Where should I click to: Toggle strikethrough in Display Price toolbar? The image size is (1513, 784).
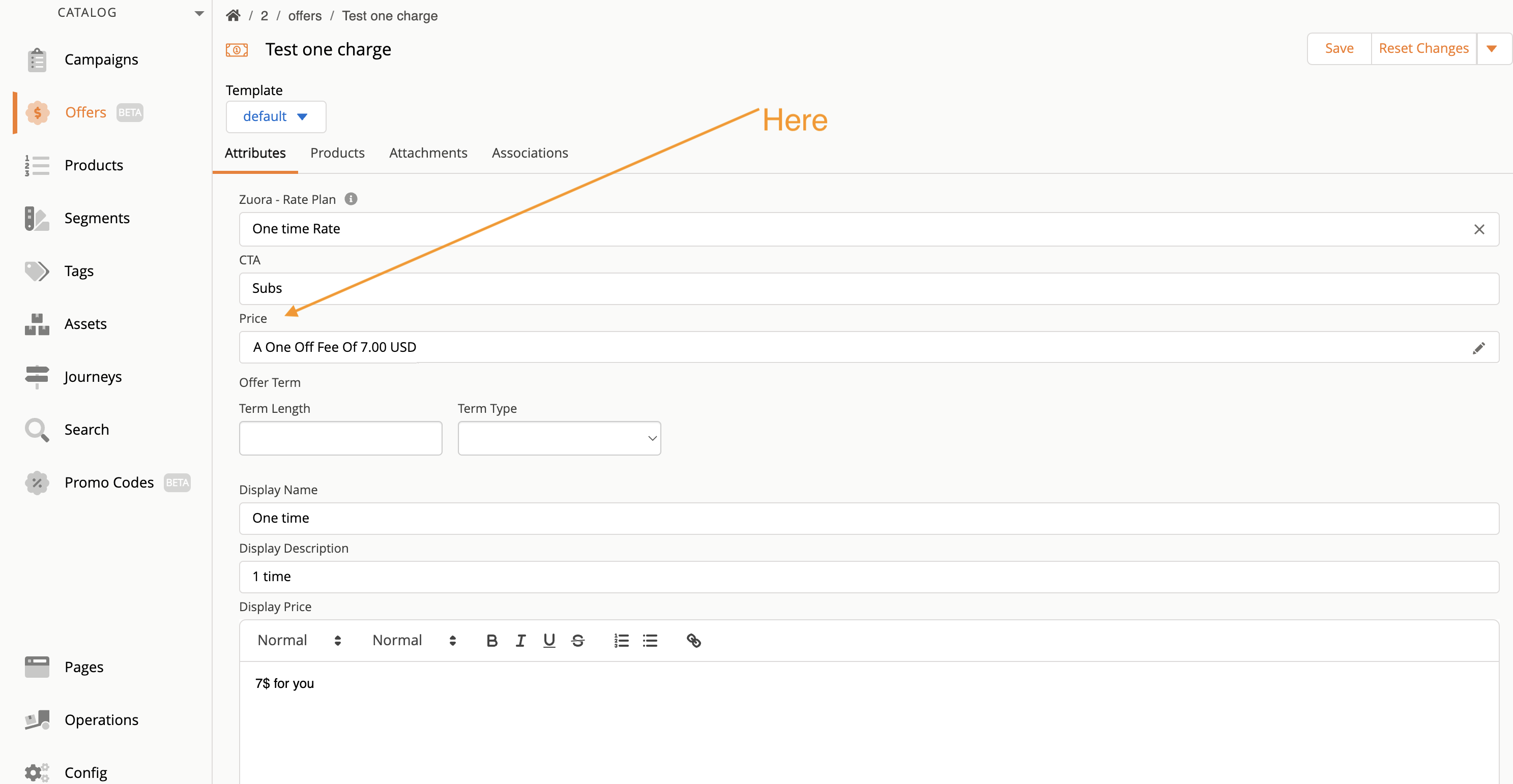pos(577,640)
